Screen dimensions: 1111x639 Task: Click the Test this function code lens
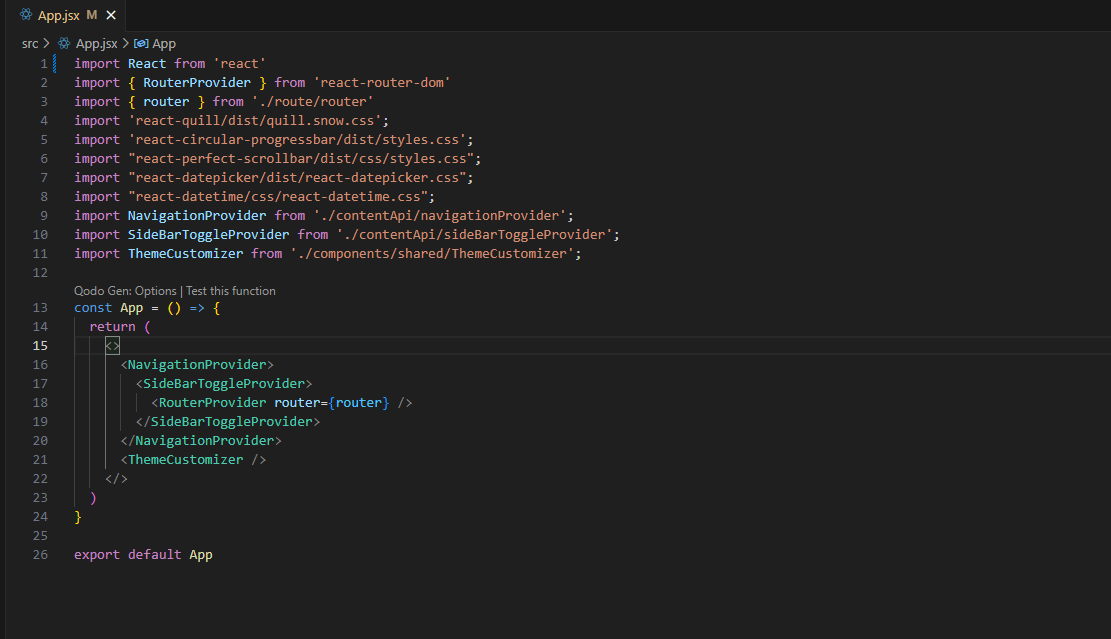tap(230, 291)
